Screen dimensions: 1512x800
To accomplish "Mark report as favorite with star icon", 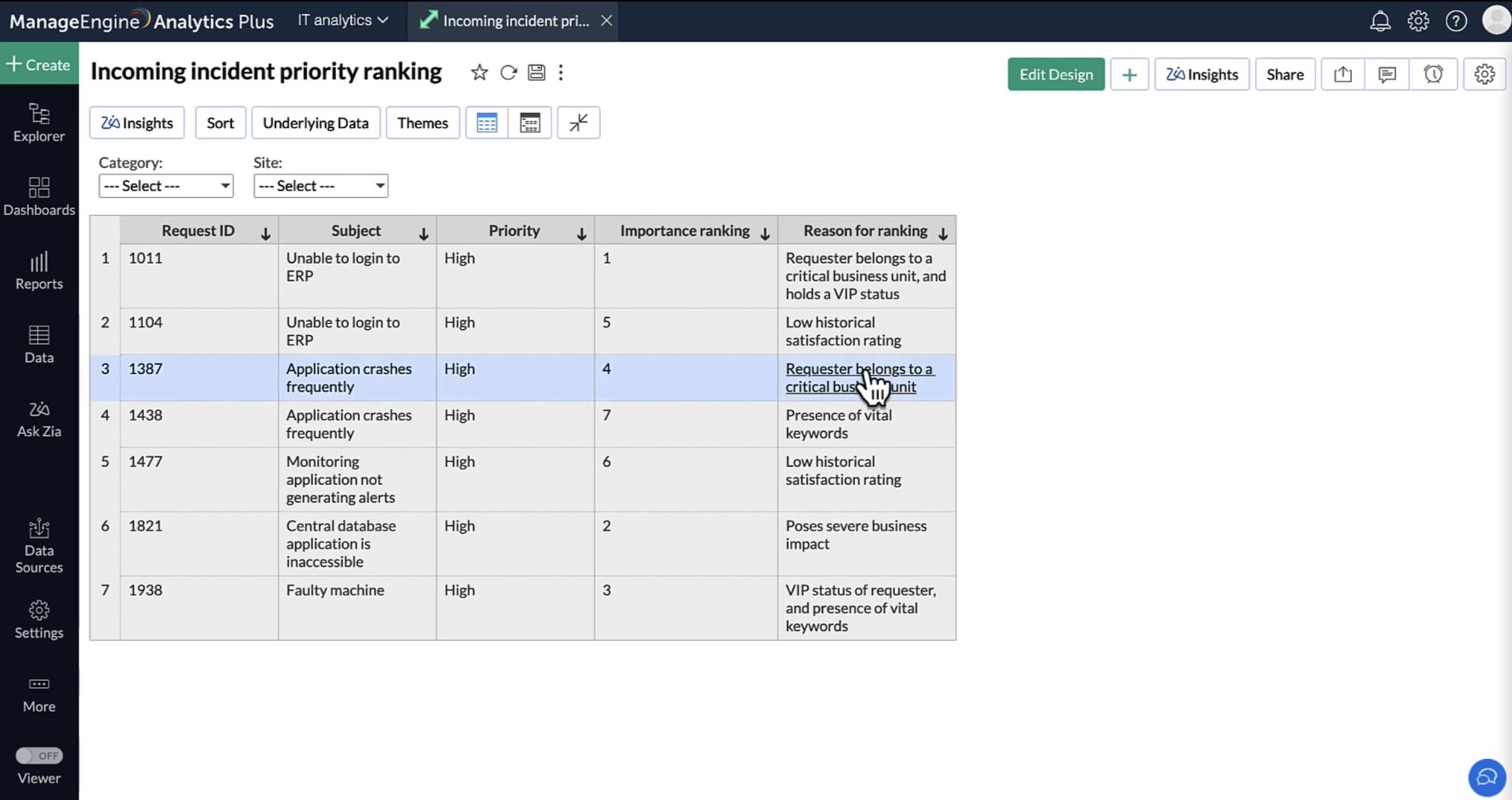I will 479,73.
